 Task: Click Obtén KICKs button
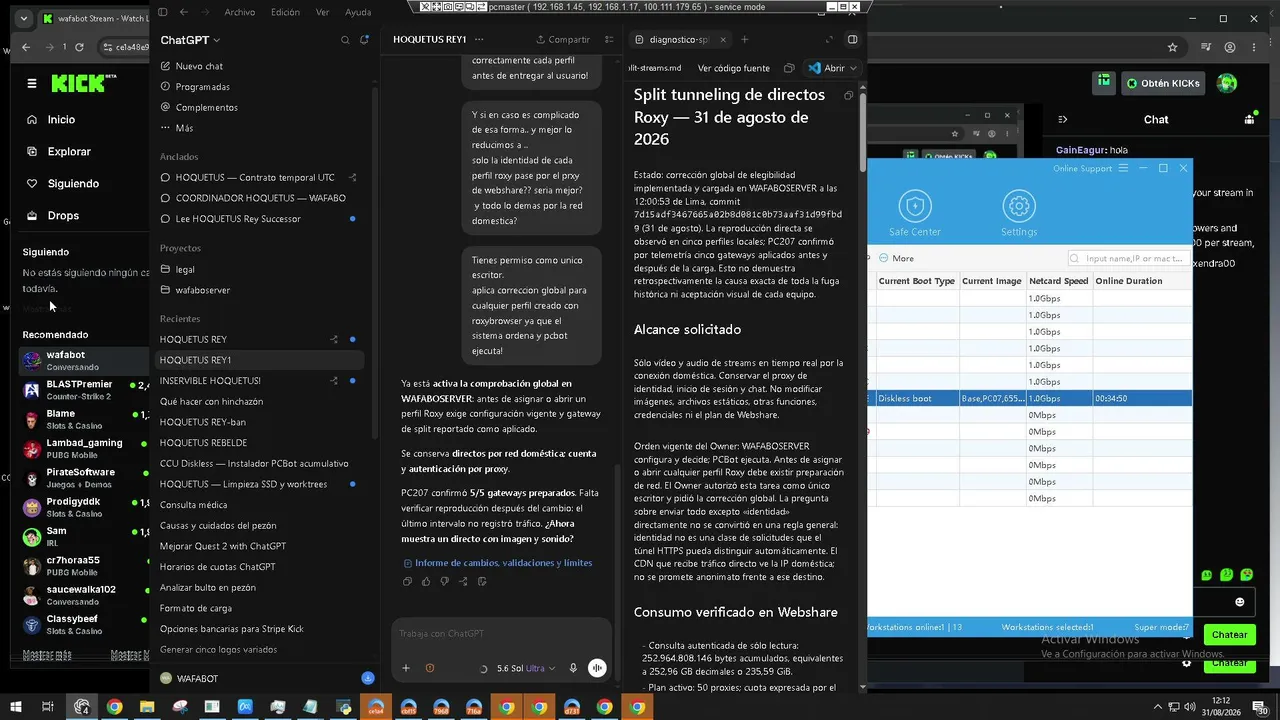coord(1164,83)
